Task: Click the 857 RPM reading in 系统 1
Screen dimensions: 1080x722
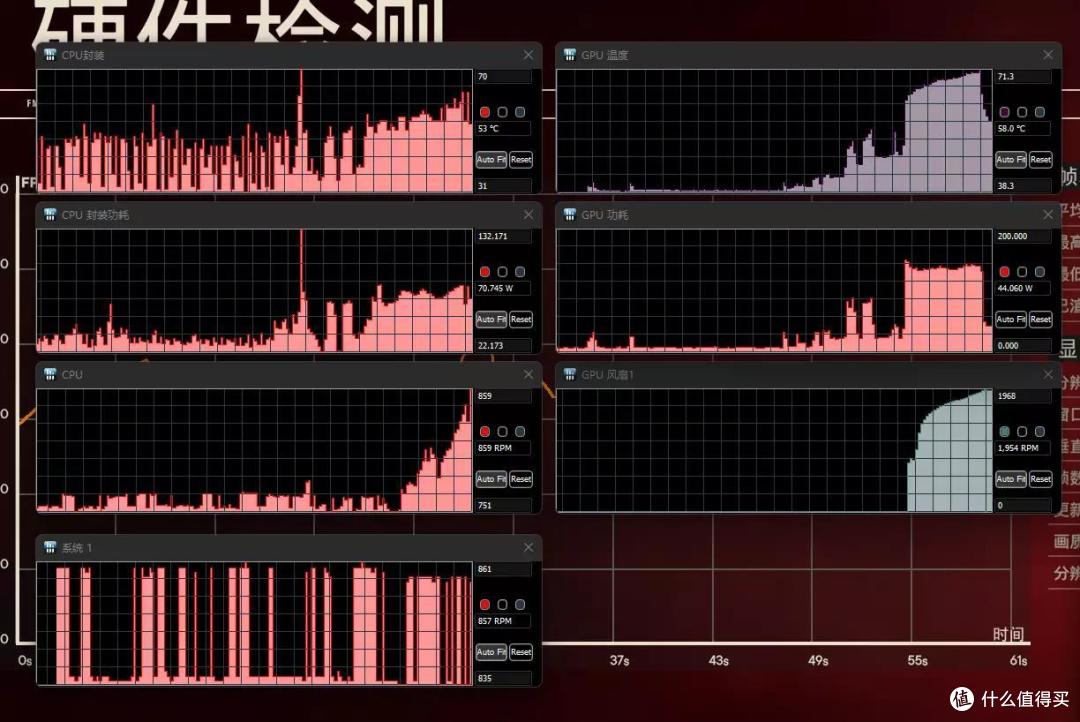Action: point(503,621)
